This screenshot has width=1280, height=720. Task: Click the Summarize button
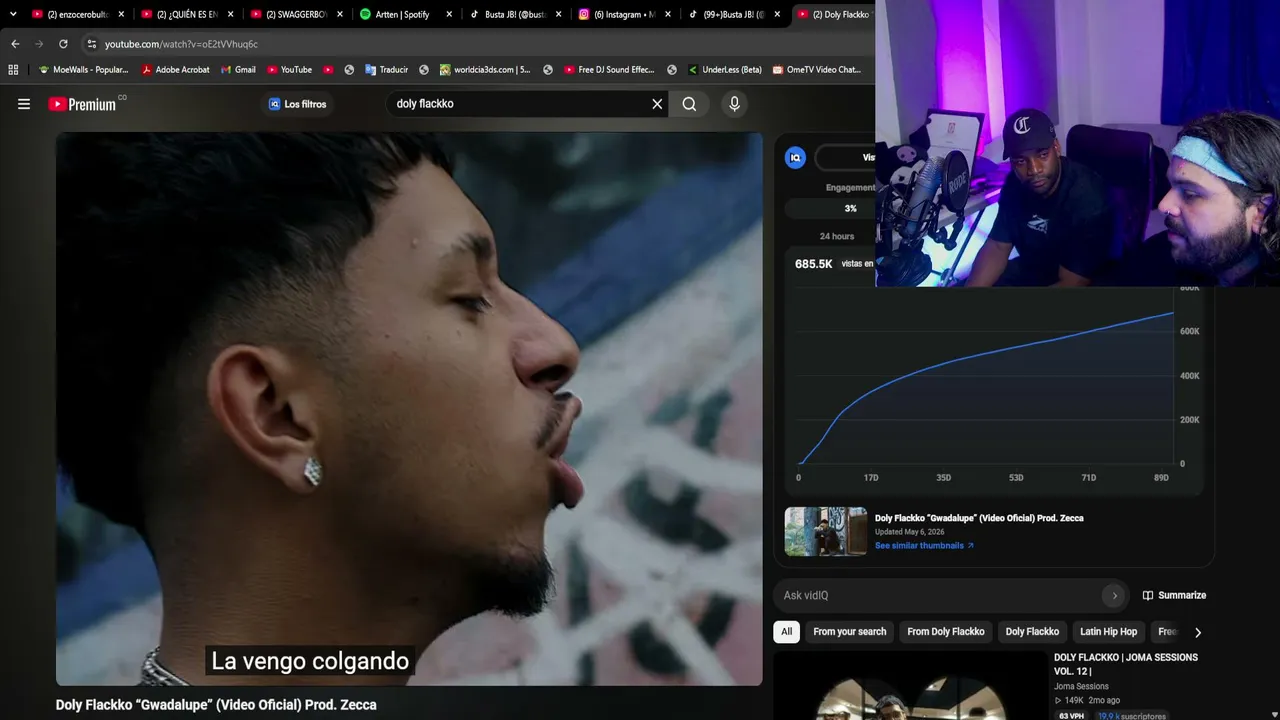tap(1174, 595)
